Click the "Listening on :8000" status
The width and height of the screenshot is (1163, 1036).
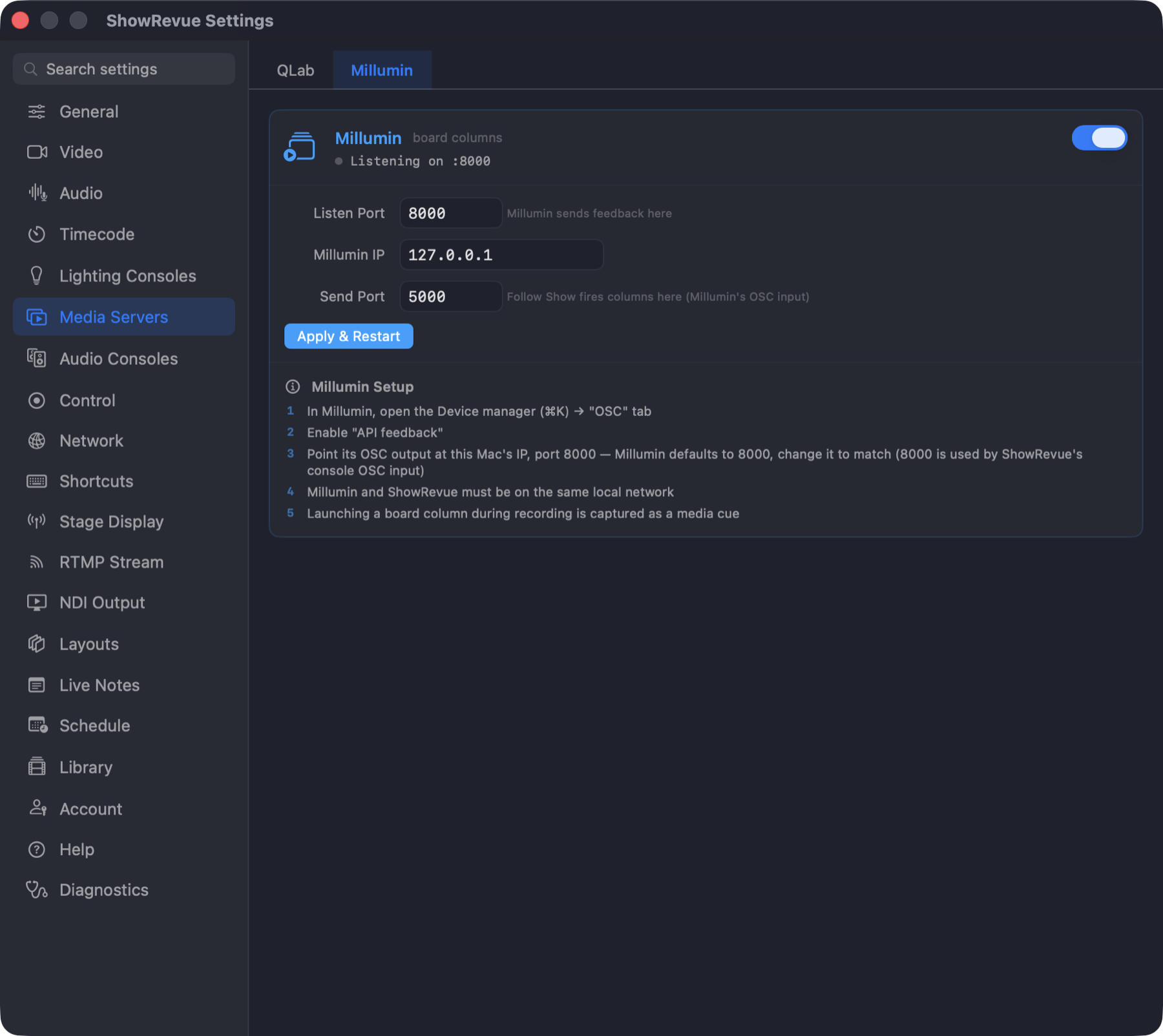pos(414,161)
